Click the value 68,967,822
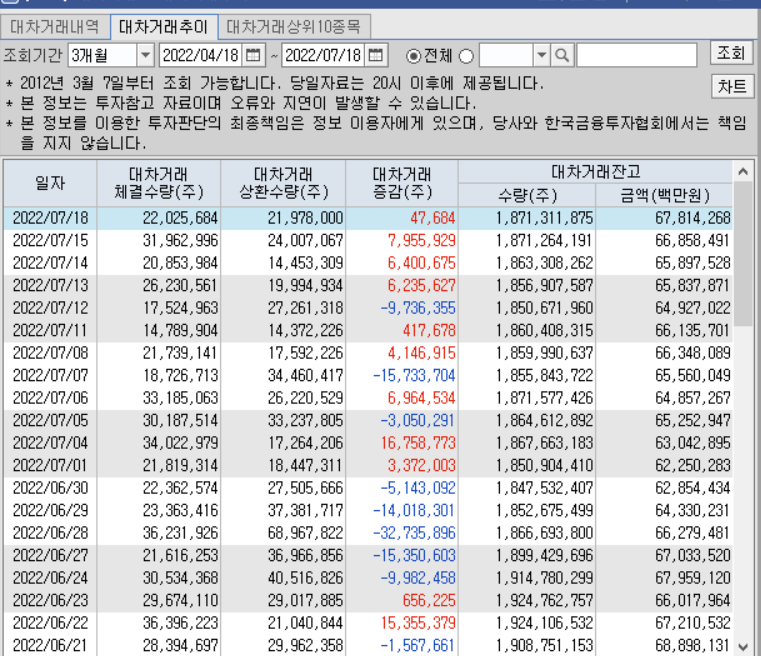 click(306, 533)
